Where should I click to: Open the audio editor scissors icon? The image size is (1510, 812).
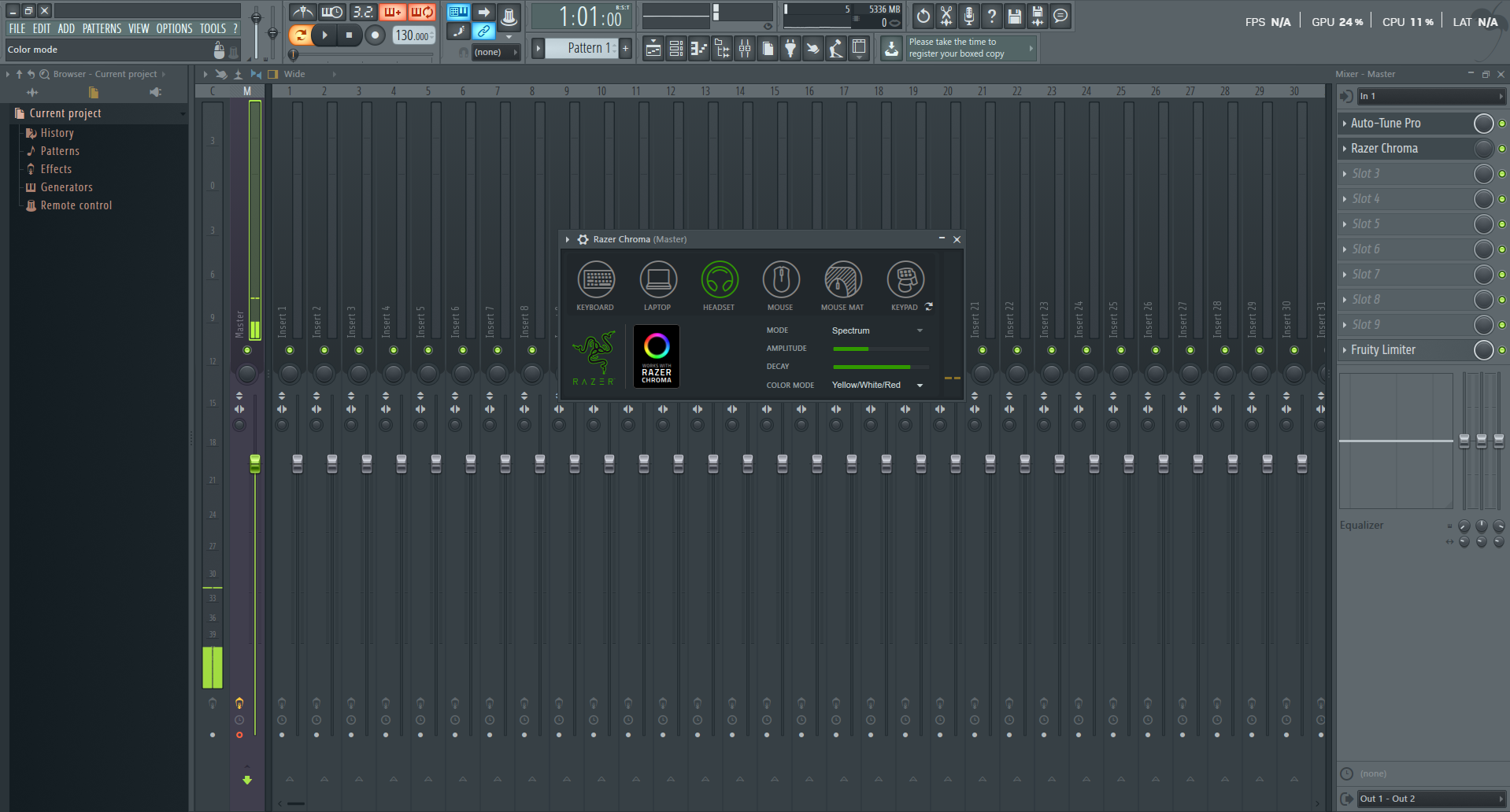point(946,16)
